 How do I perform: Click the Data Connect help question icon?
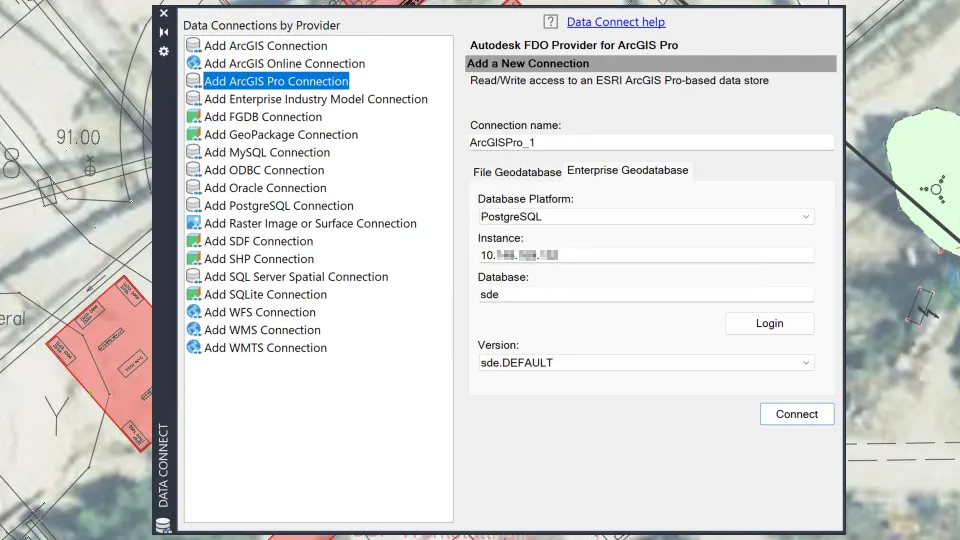pos(550,22)
